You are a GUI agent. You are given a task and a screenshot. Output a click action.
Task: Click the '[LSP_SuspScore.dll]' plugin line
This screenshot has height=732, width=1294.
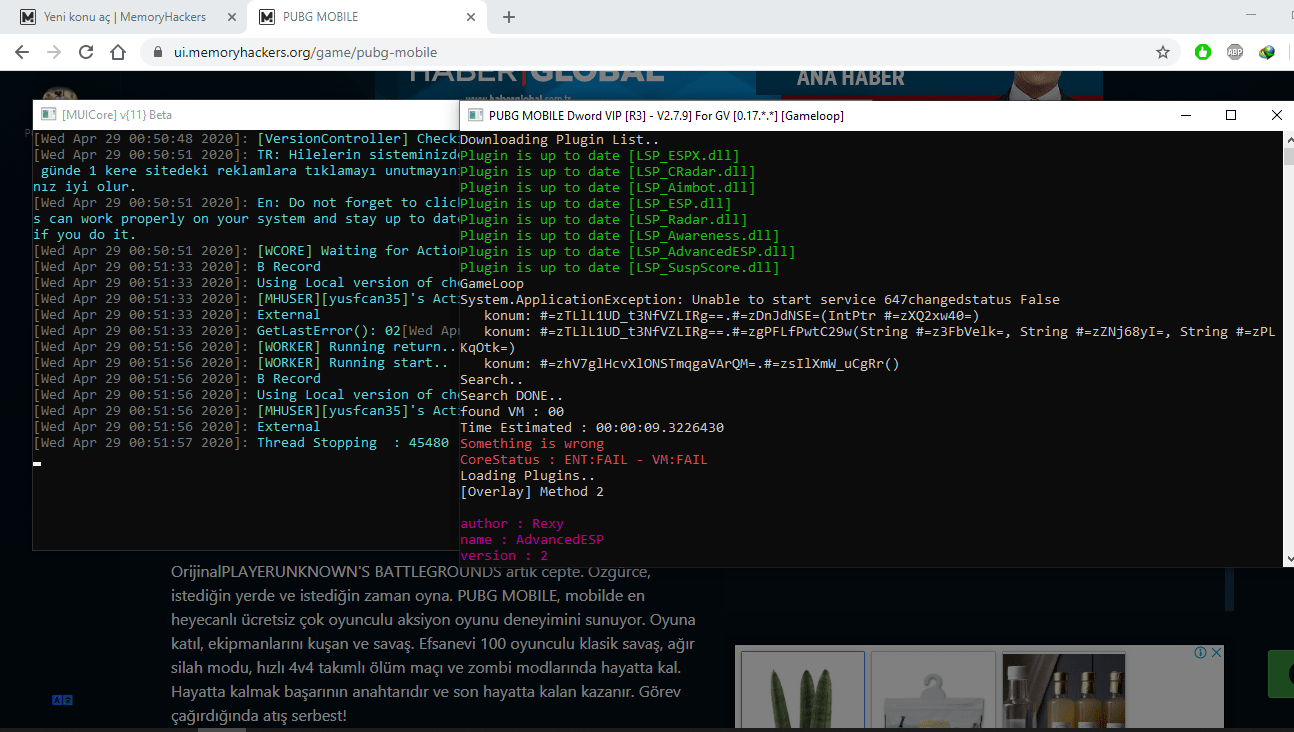coord(620,267)
